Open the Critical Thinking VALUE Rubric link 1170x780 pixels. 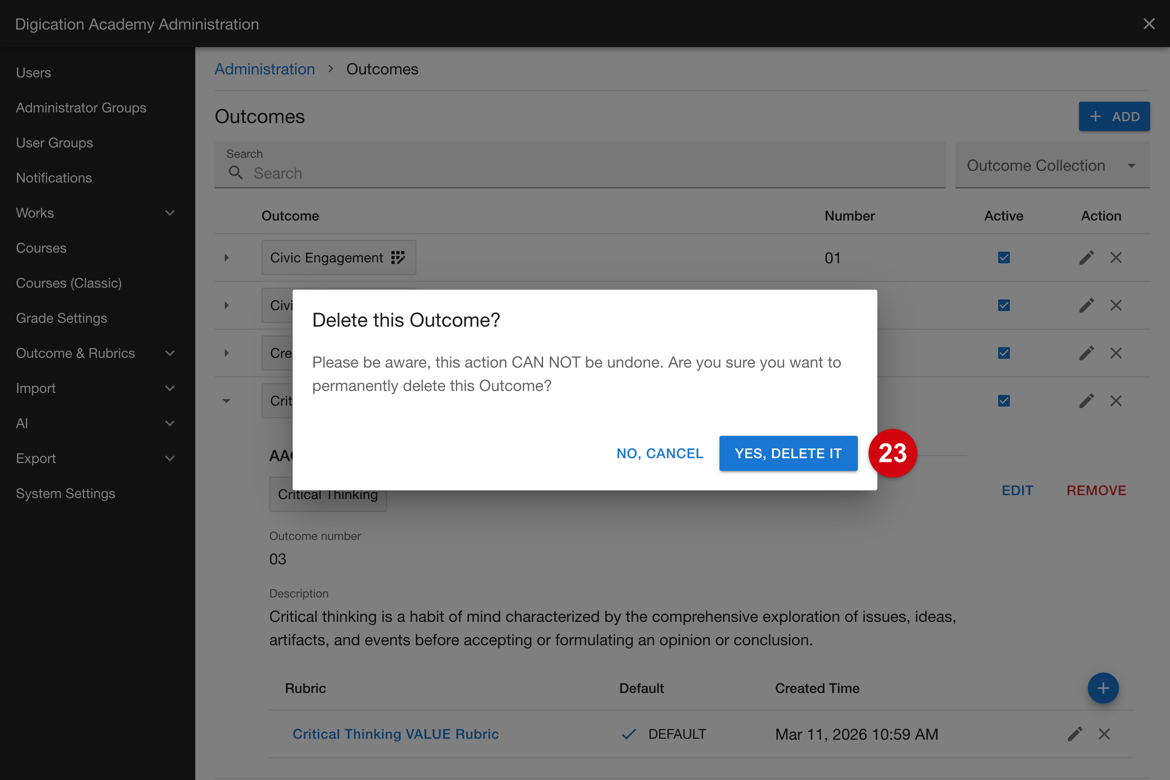395,734
